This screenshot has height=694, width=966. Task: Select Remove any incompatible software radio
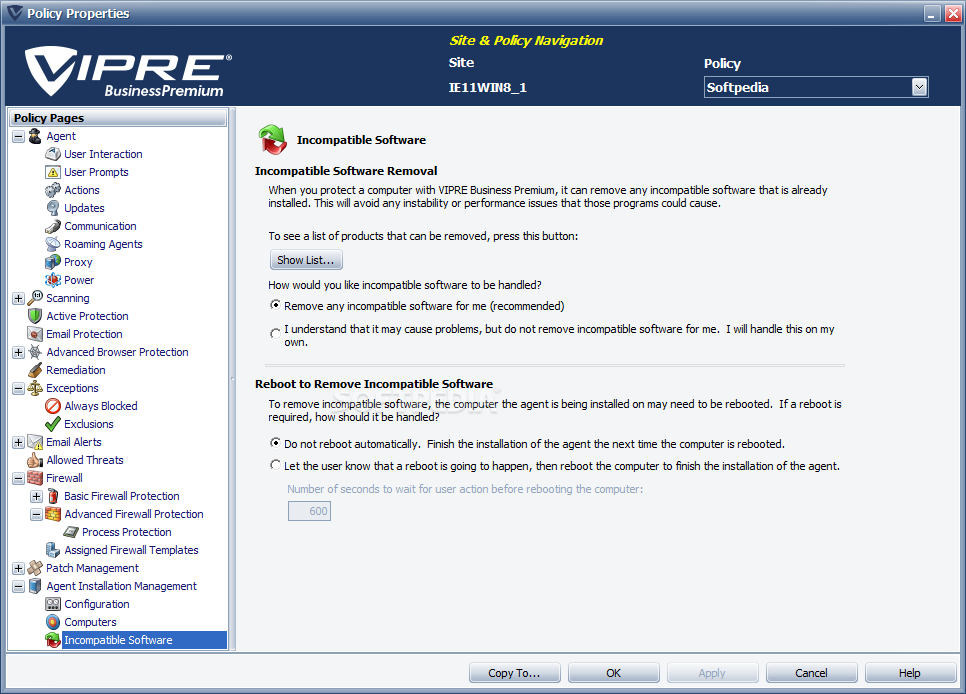point(275,305)
